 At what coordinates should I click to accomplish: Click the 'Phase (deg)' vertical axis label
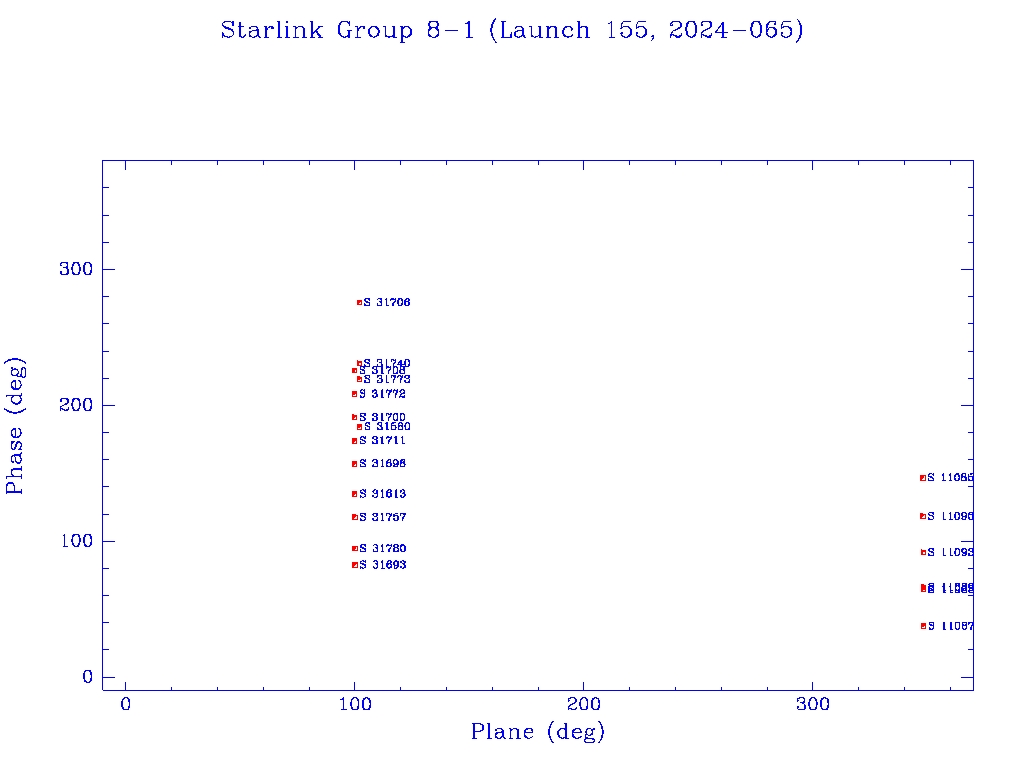tap(14, 426)
